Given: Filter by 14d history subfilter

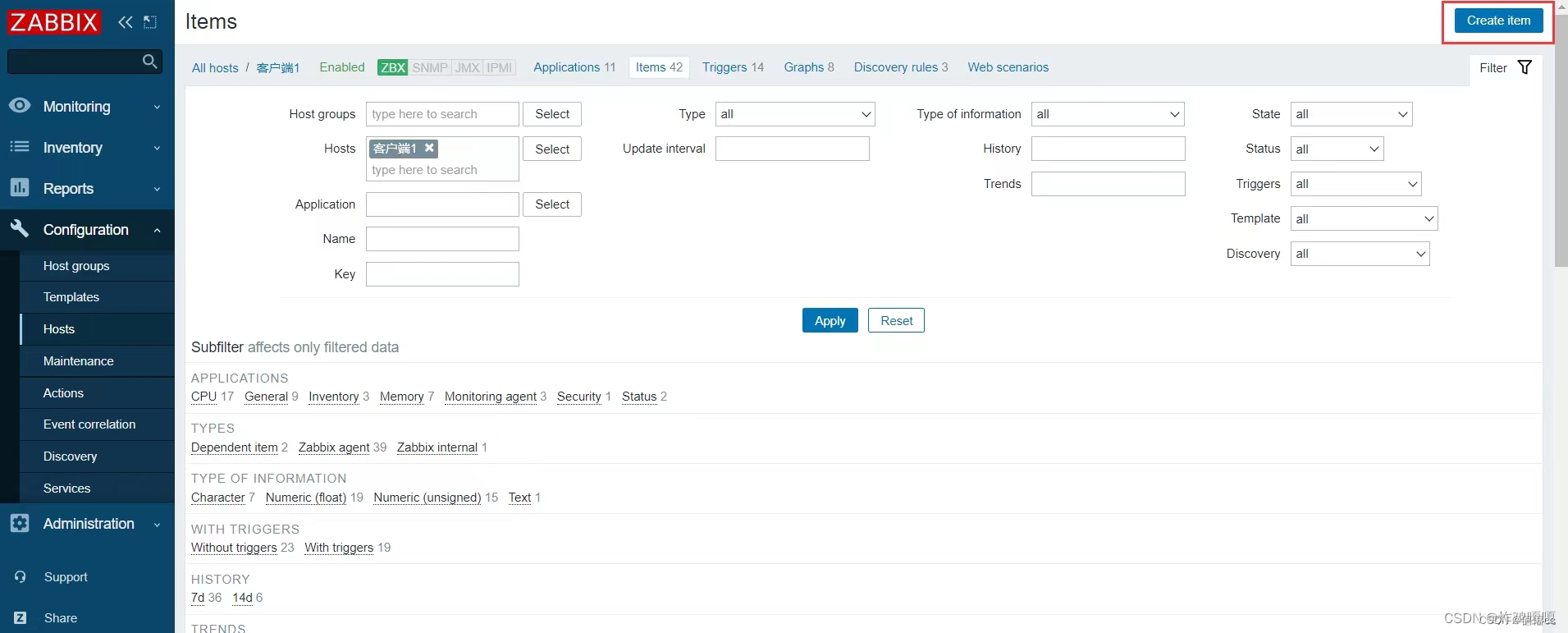Looking at the screenshot, I should pos(242,598).
